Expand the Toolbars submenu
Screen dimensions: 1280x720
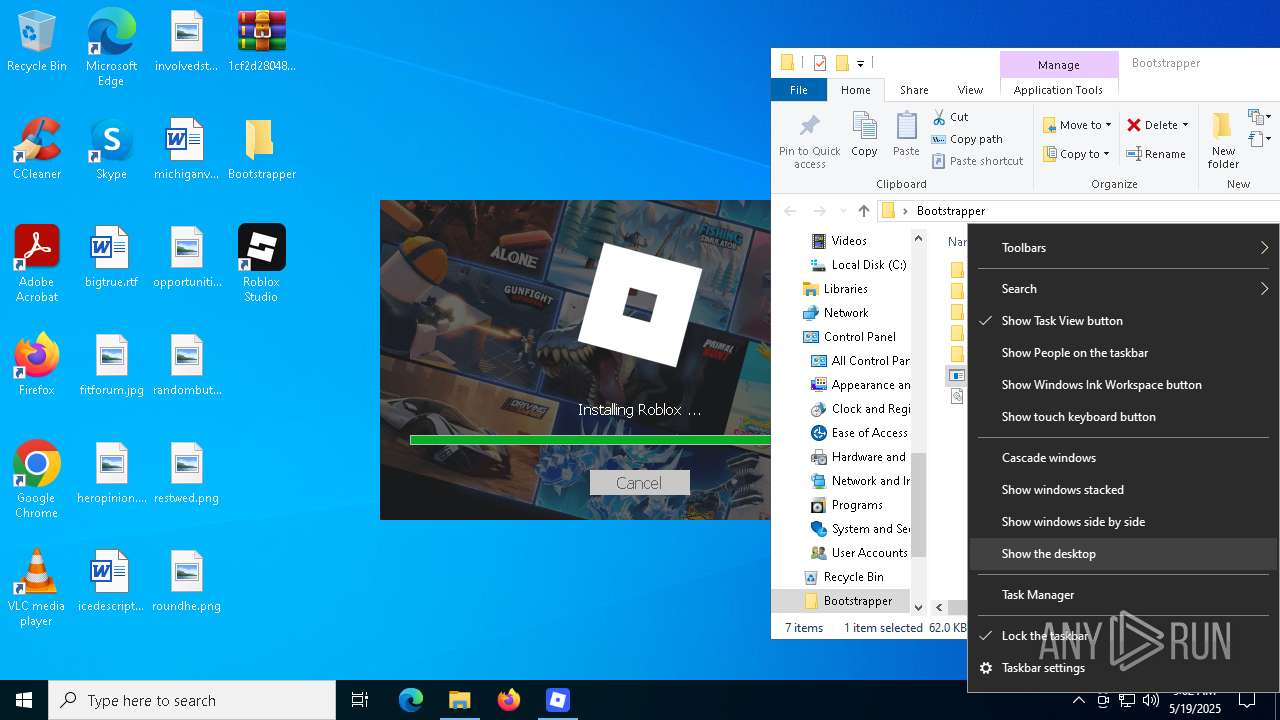coord(1124,248)
